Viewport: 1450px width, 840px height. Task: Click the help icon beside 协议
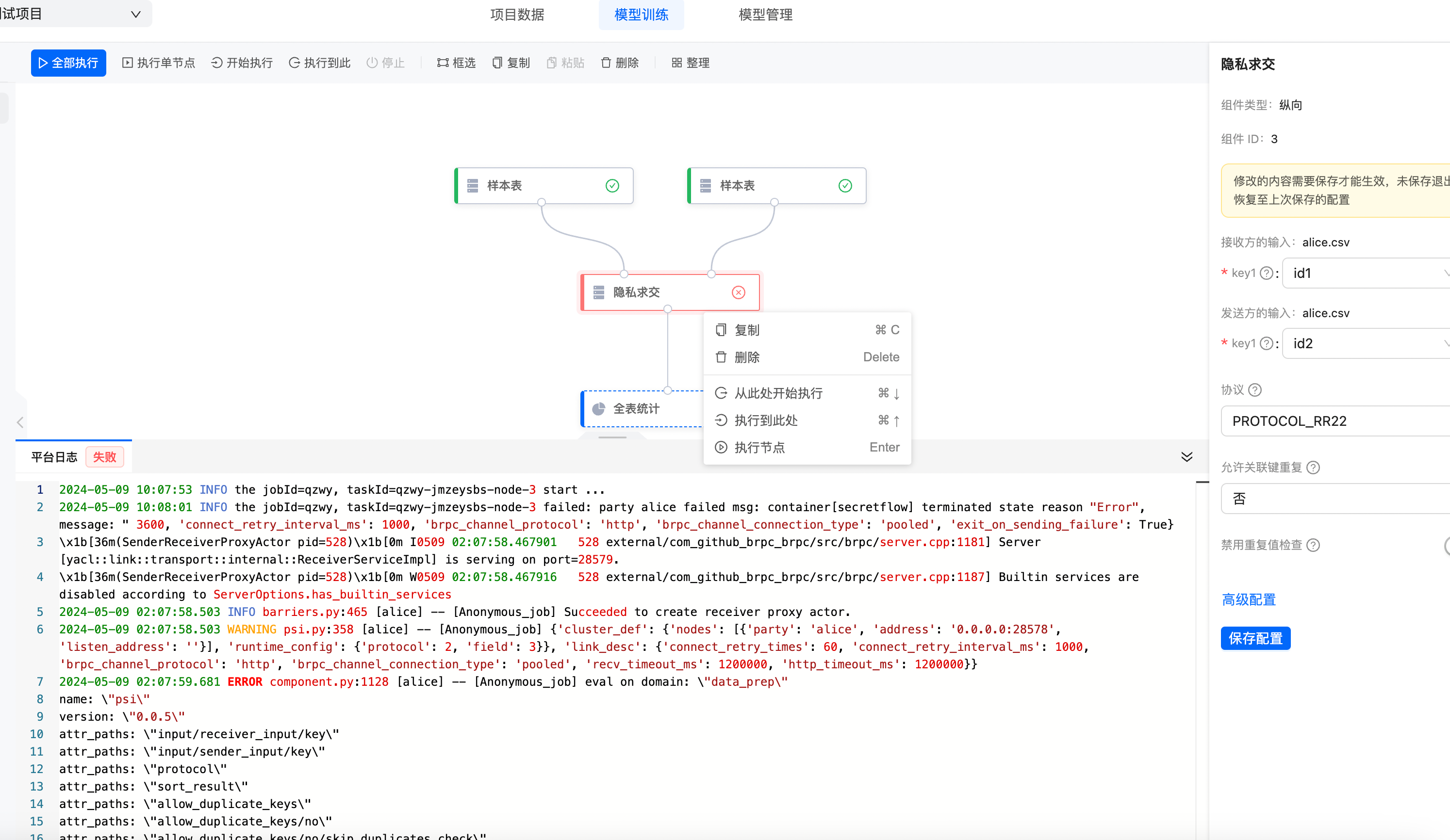point(1255,390)
